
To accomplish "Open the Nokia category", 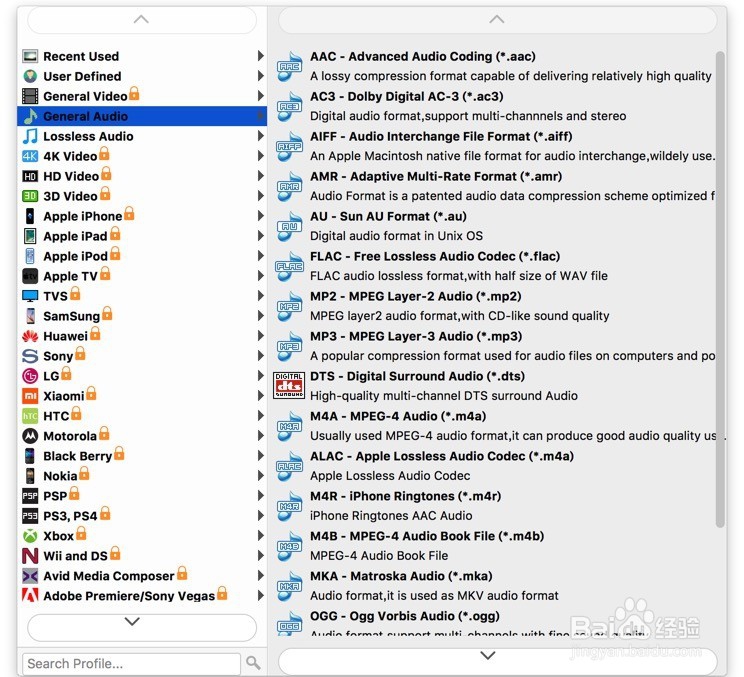I will pos(142,476).
